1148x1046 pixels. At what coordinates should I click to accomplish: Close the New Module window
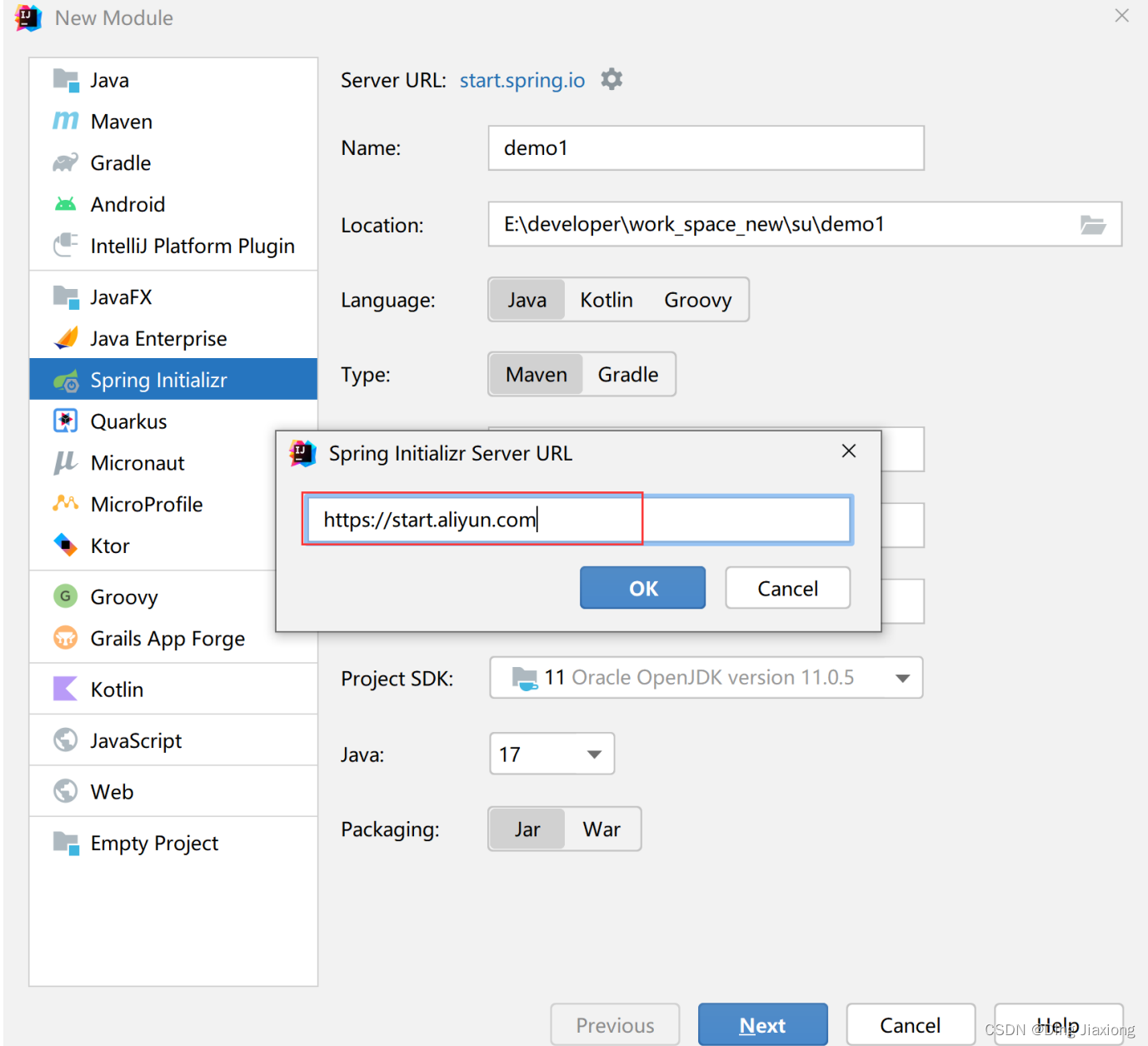point(1122,15)
